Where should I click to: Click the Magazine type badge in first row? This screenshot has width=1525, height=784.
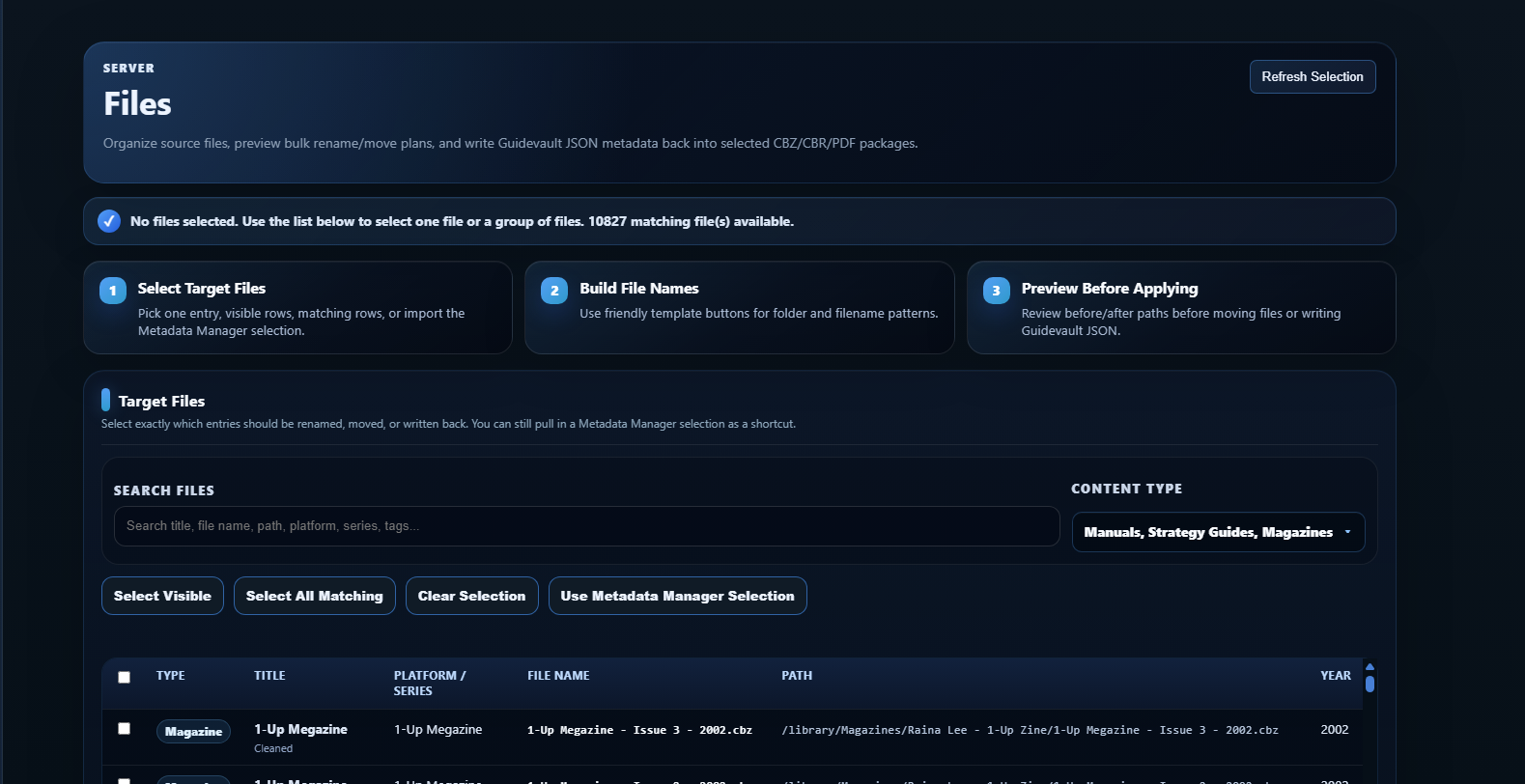[193, 732]
